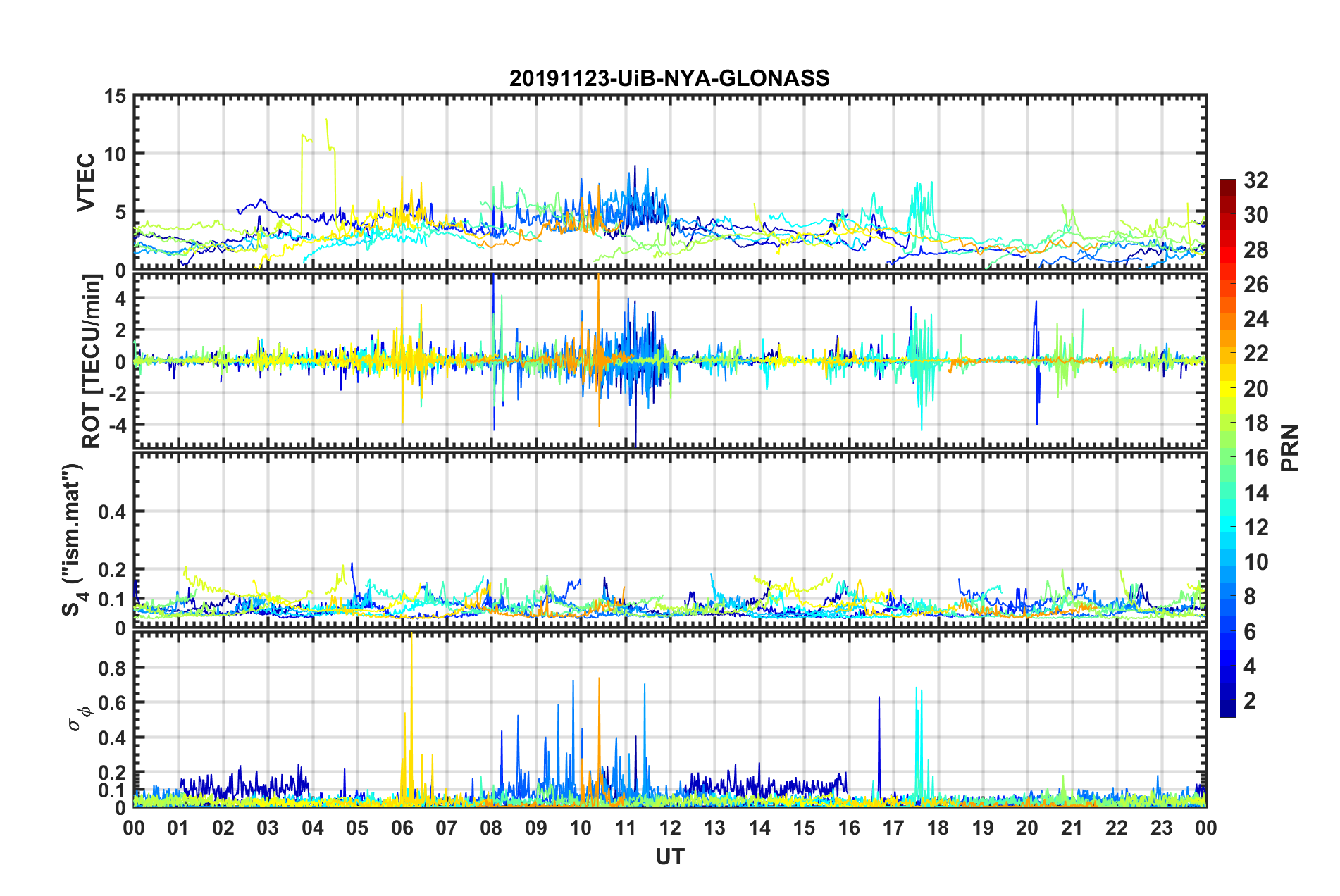Select the yellow band of the colorbar near 20
This screenshot has width=1340, height=896.
click(1228, 389)
